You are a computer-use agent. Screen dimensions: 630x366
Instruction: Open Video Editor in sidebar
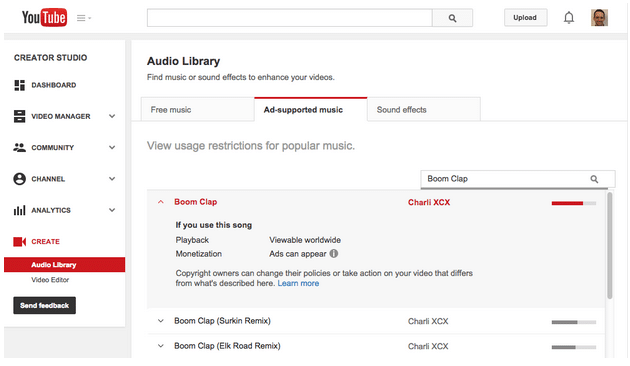tap(50, 280)
